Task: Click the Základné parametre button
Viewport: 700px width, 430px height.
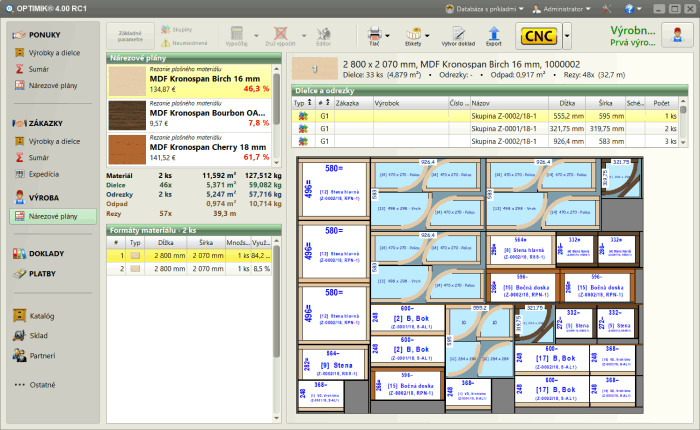Action: tap(130, 36)
